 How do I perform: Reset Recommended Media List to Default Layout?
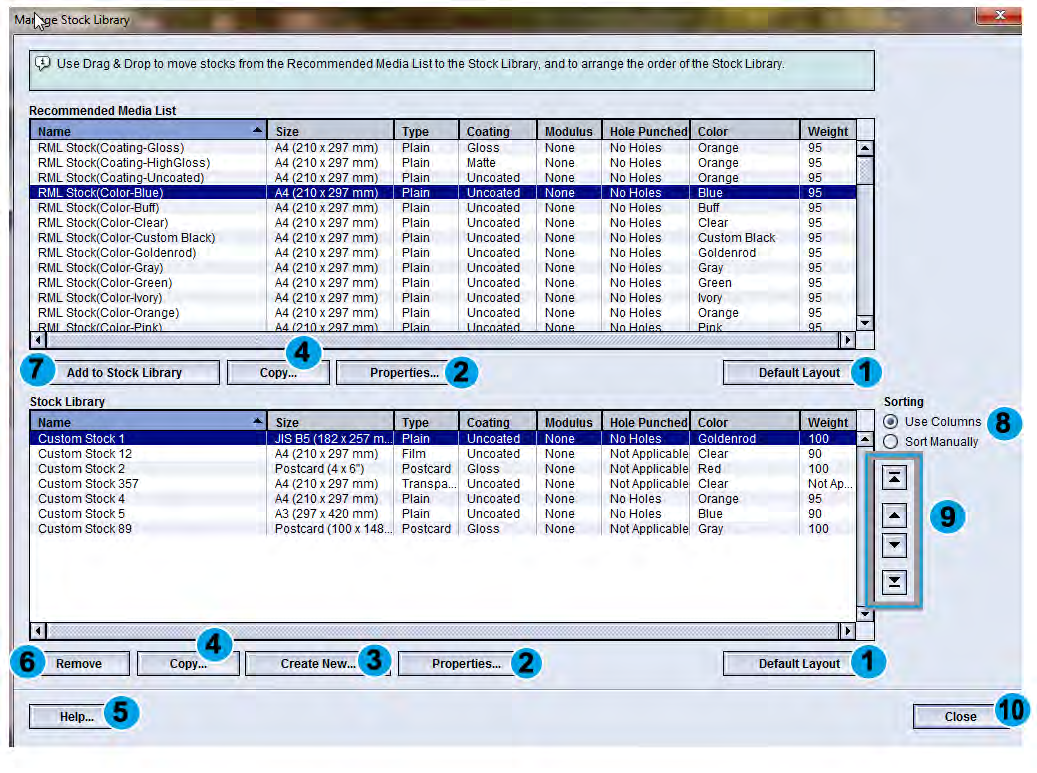[x=799, y=373]
